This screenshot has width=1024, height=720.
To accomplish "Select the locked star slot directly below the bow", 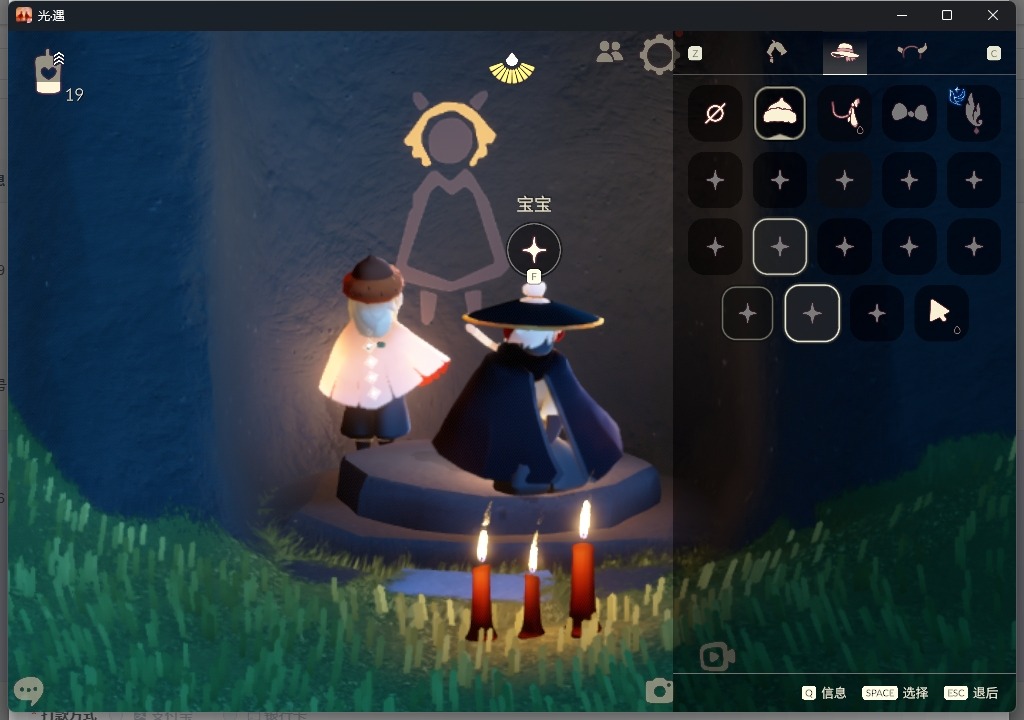I will point(909,180).
